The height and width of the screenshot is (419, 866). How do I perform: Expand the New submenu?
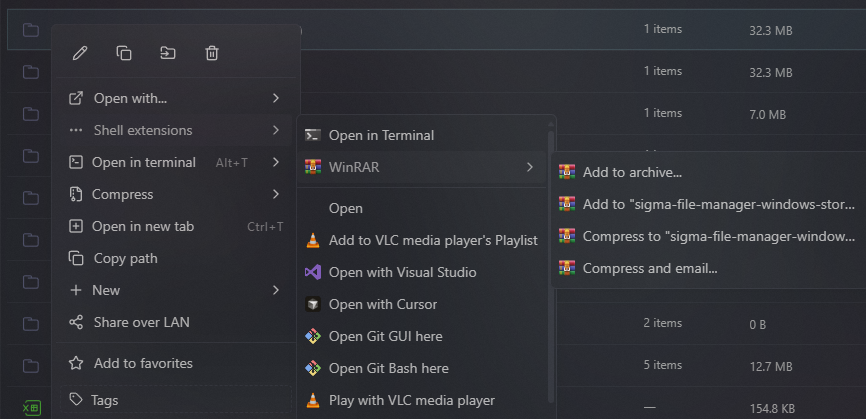click(x=176, y=290)
